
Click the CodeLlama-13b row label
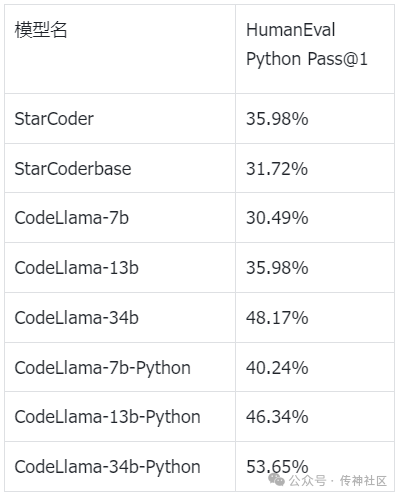pyautogui.click(x=76, y=268)
